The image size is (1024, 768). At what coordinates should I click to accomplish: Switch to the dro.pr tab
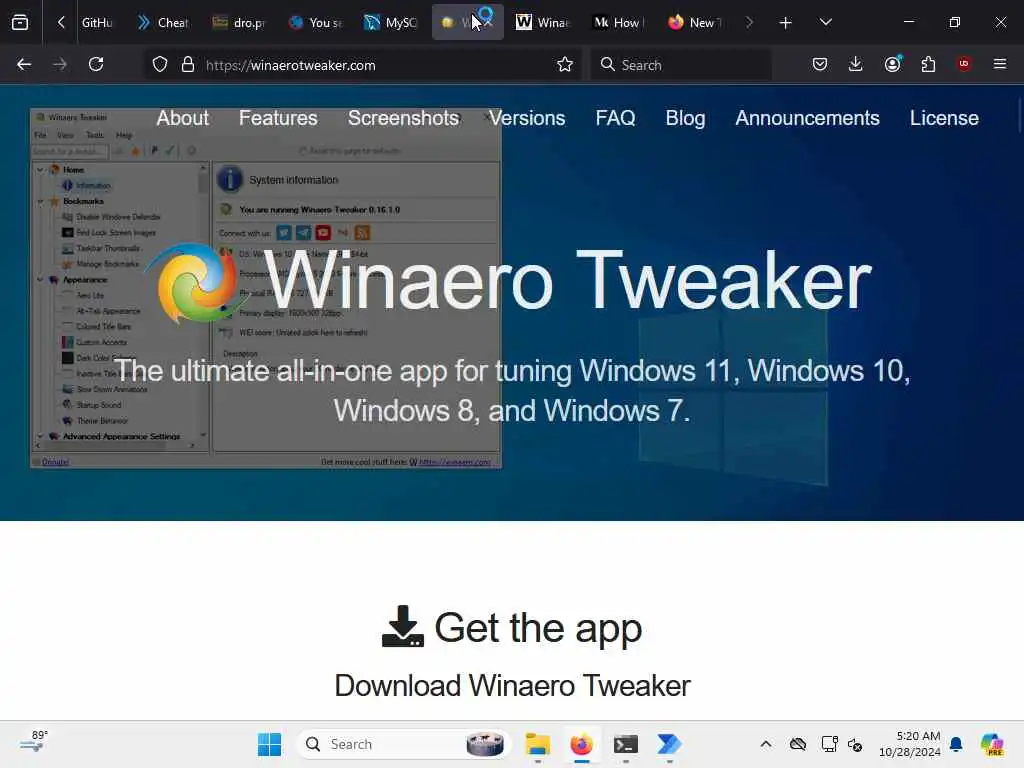click(x=239, y=22)
